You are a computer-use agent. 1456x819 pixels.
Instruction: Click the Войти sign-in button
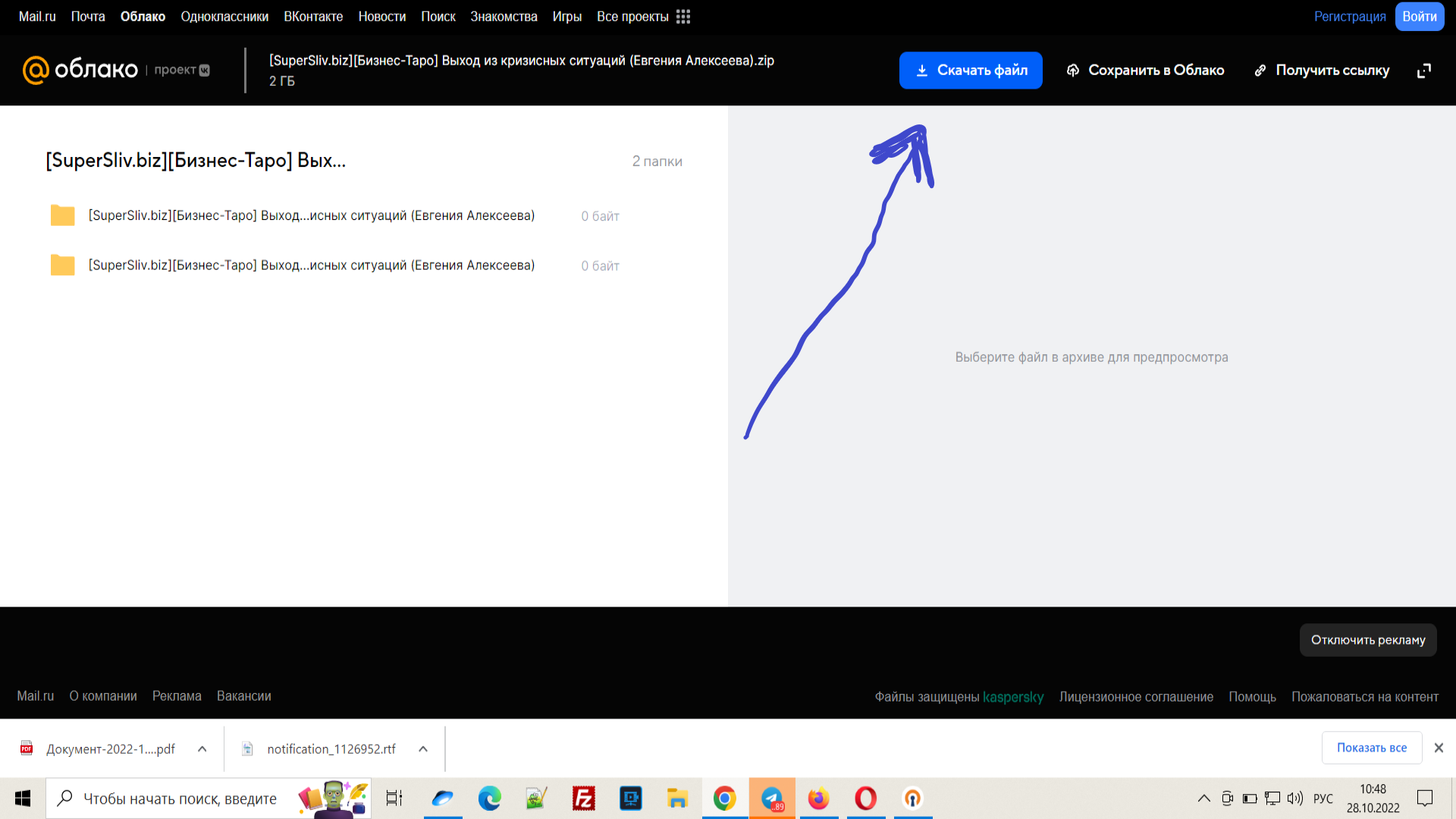coord(1420,17)
